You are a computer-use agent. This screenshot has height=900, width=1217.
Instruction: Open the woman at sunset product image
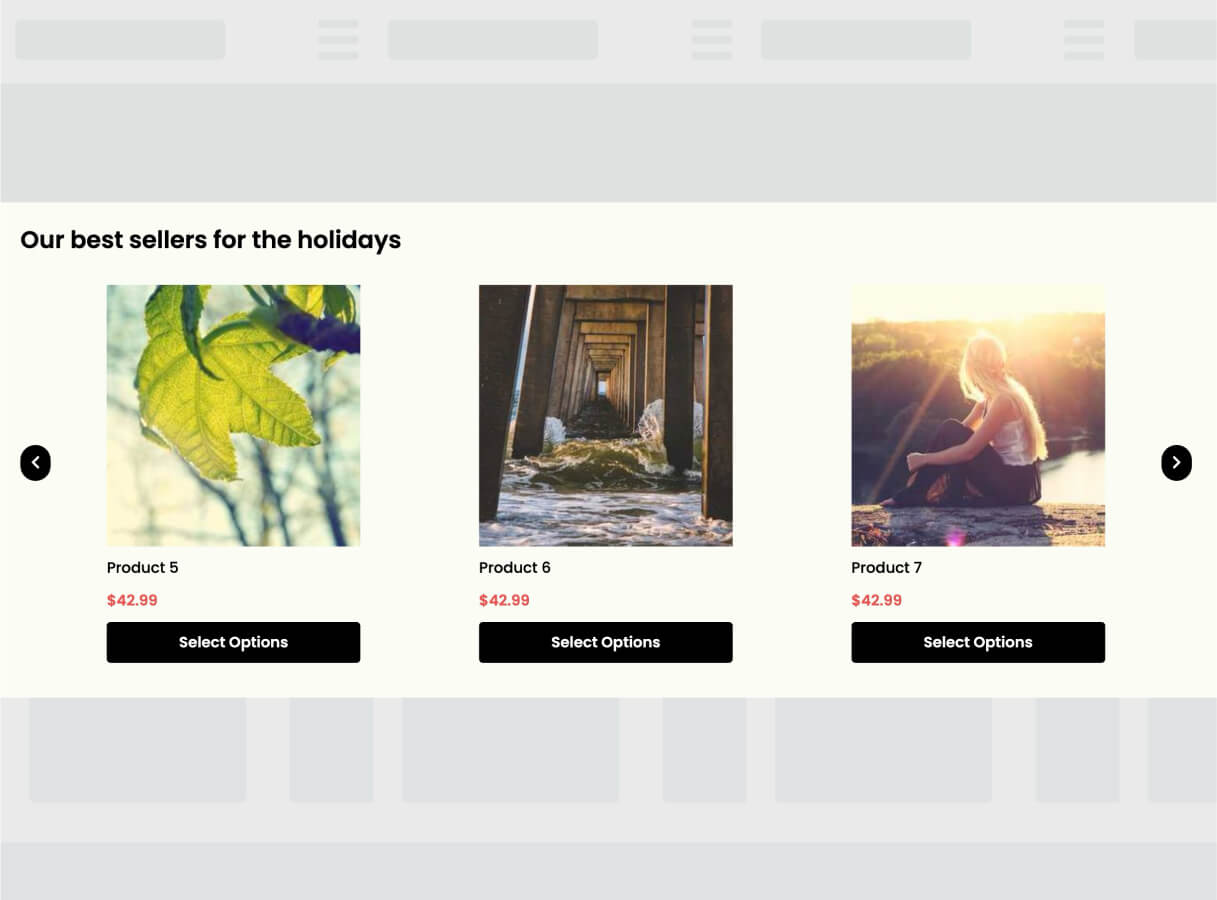click(x=978, y=416)
